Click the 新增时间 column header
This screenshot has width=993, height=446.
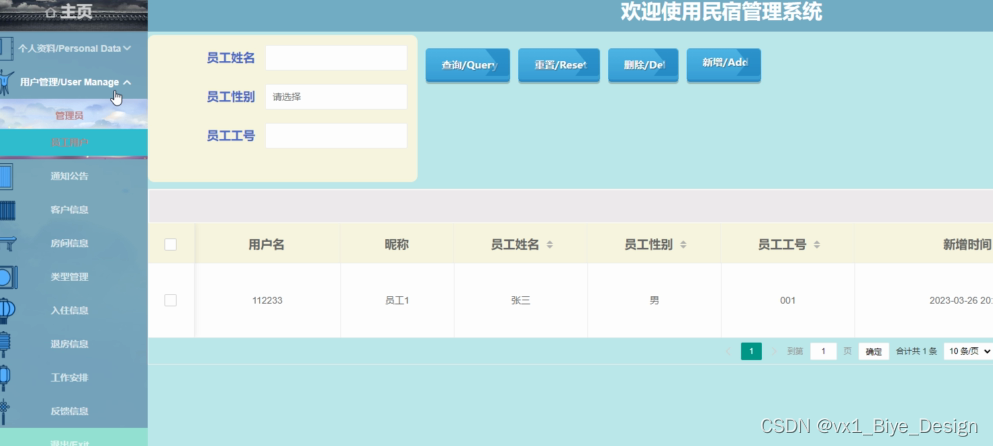(x=966, y=245)
